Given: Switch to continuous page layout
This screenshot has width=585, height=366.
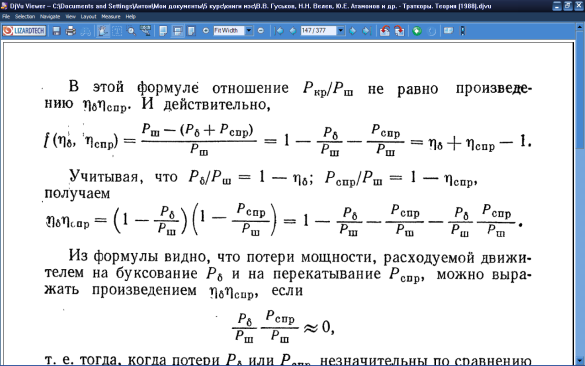Looking at the screenshot, I should point(178,31).
